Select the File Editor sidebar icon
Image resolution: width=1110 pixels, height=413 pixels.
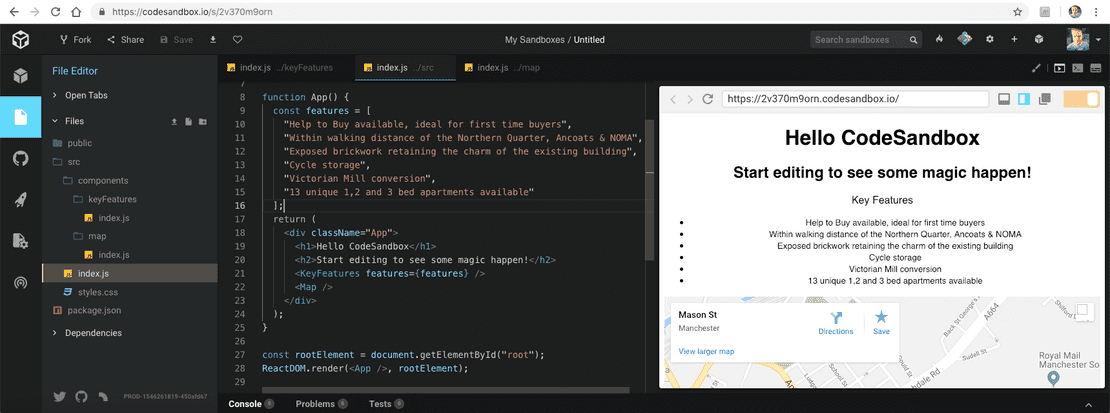click(x=21, y=117)
